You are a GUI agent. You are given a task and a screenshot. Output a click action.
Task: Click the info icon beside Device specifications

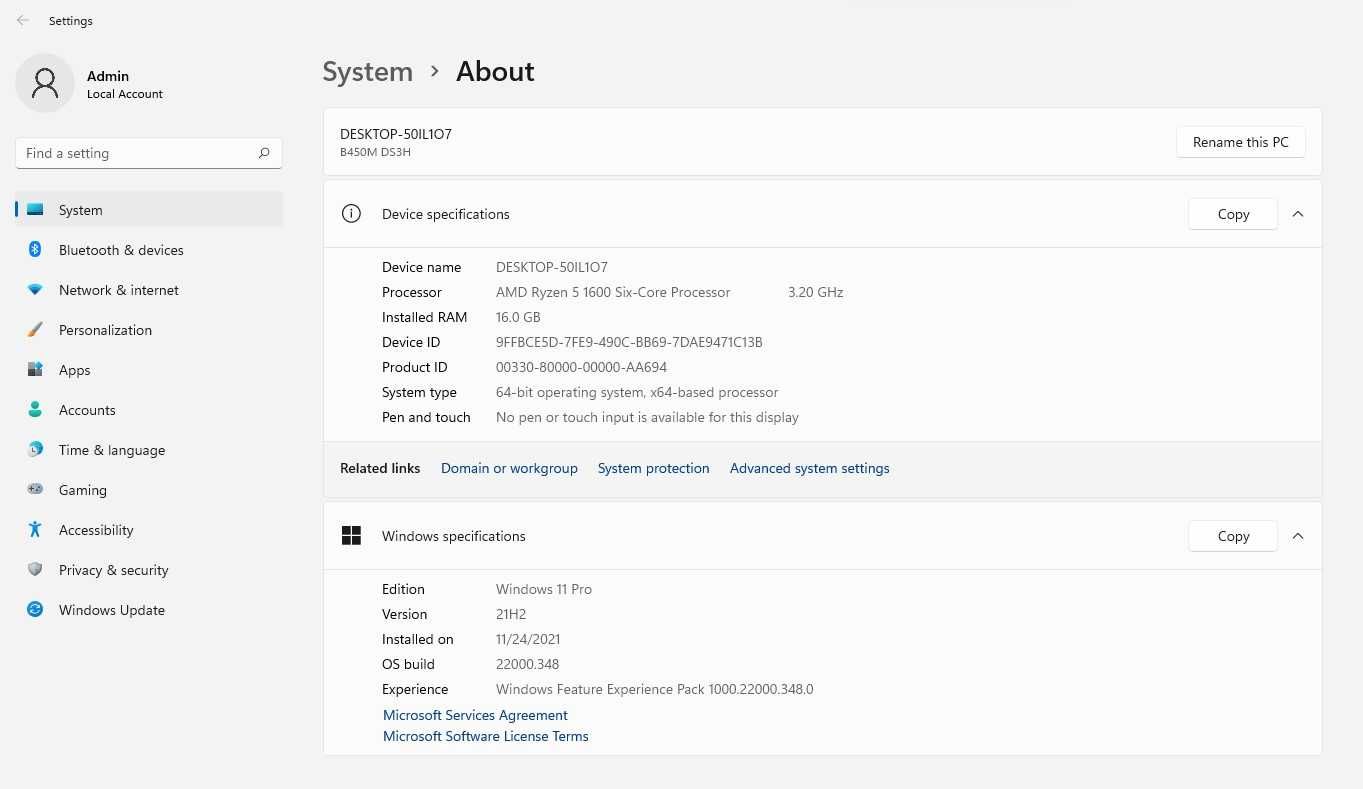(x=351, y=214)
